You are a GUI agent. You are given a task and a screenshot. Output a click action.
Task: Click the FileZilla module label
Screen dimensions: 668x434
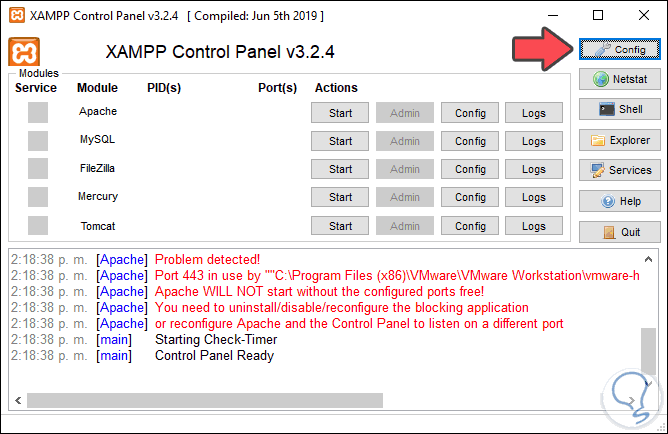click(x=98, y=168)
